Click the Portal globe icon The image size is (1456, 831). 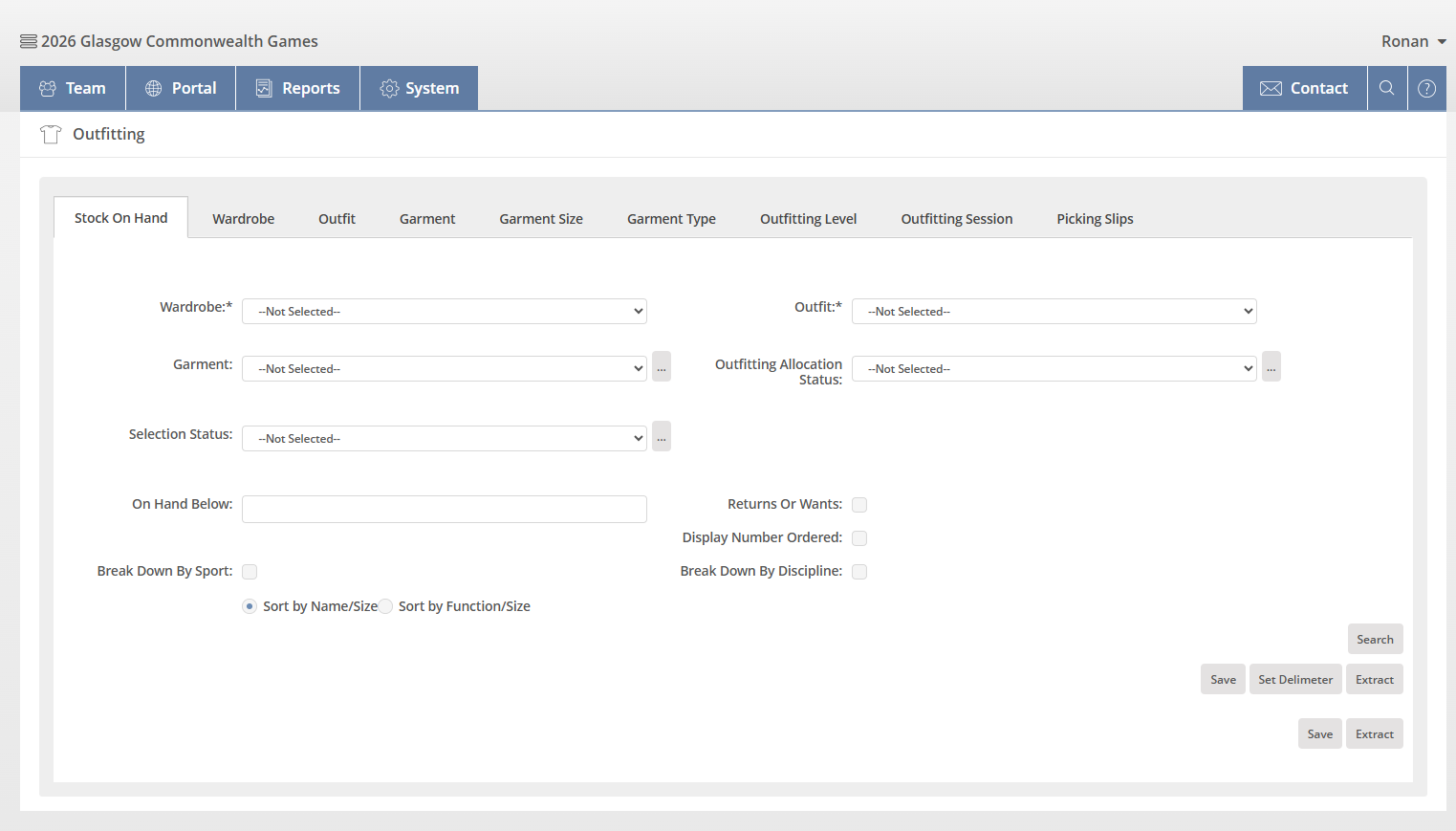pos(153,88)
